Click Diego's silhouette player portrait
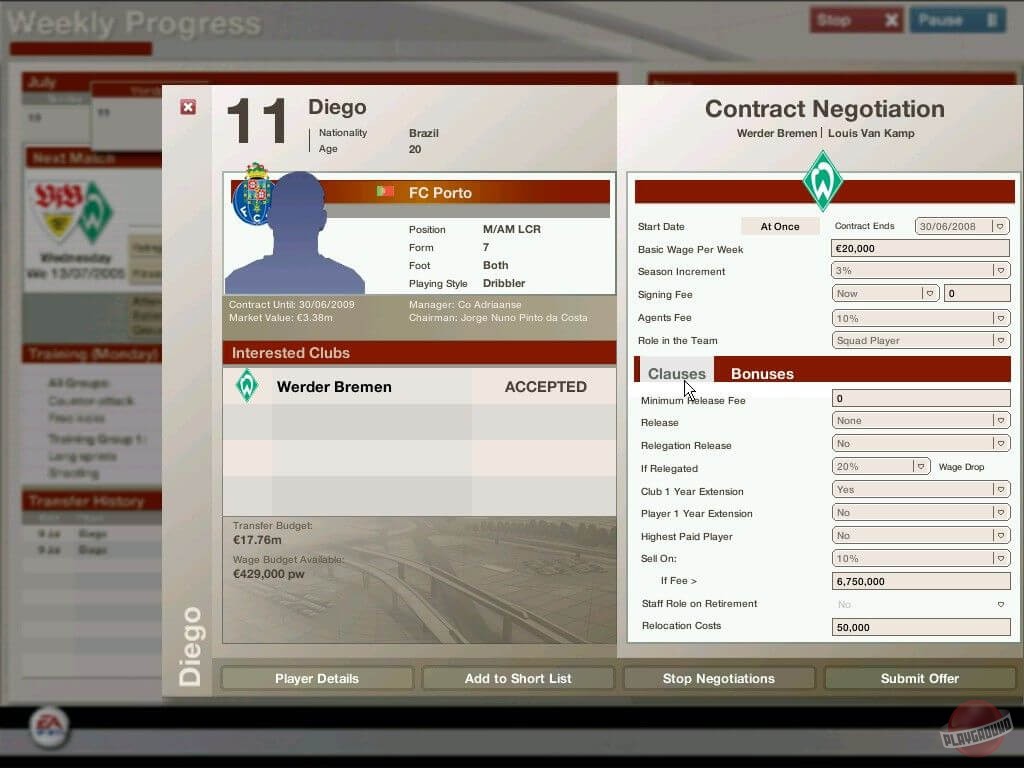Screen dimensions: 1024x768 (295, 235)
